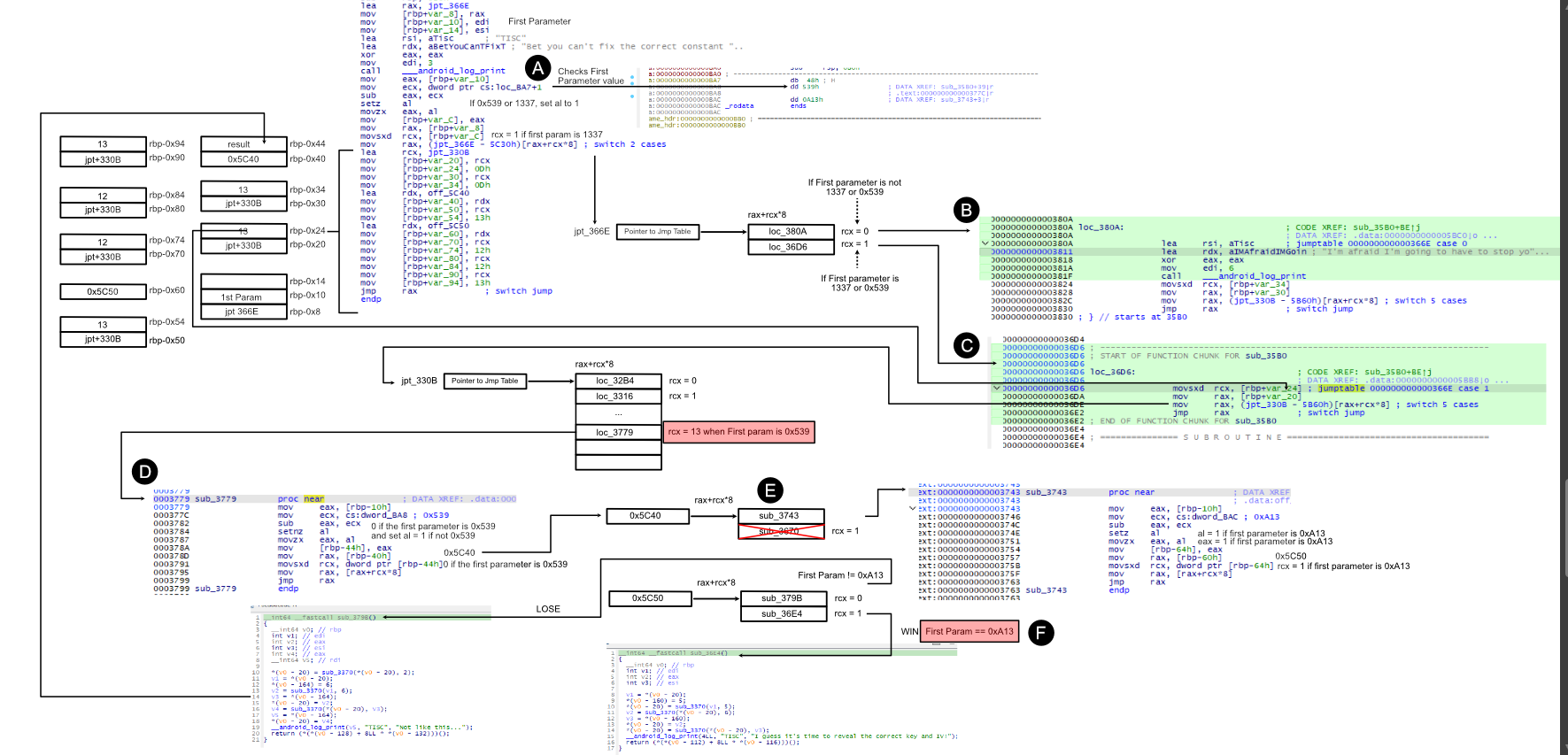Select the sub_3743 table box
The image size is (1568, 755).
(x=782, y=516)
